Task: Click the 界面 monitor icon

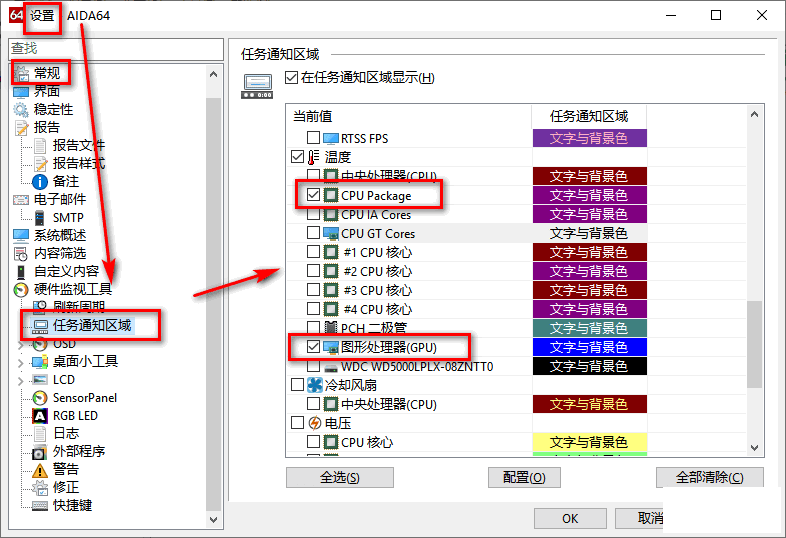Action: (x=21, y=92)
